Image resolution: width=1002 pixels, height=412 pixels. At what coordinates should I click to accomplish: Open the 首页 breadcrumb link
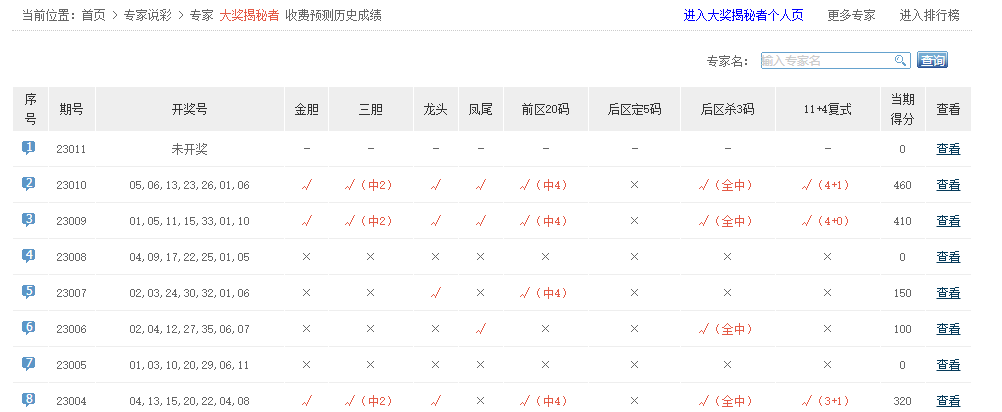tap(93, 16)
